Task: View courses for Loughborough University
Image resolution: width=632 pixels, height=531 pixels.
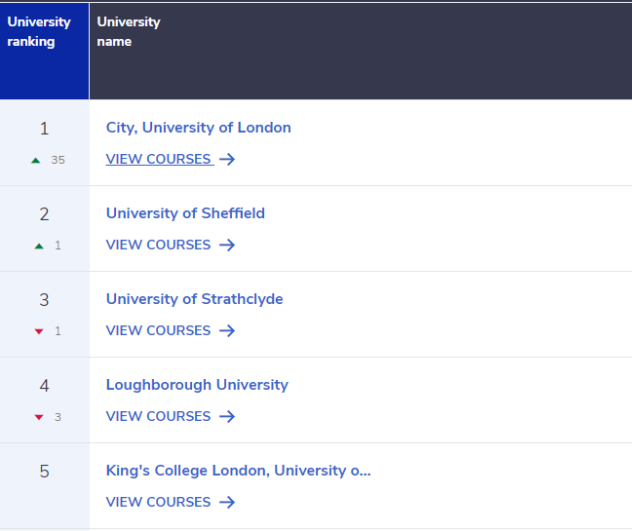Action: click(158, 417)
